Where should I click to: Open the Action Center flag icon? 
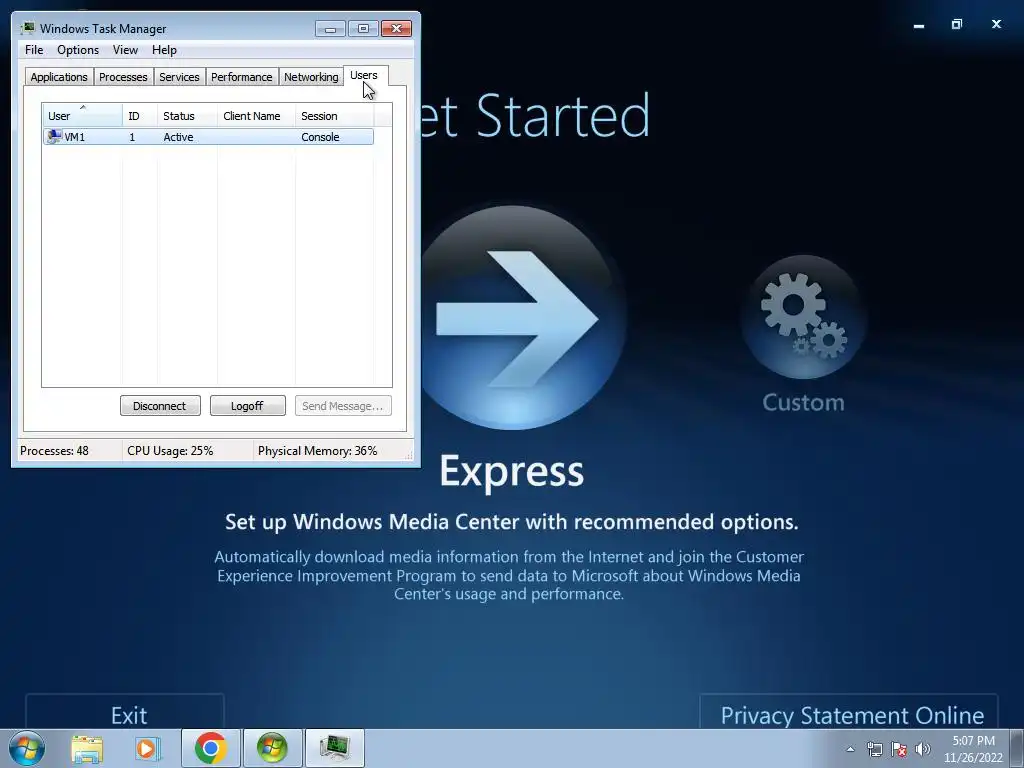(x=899, y=749)
